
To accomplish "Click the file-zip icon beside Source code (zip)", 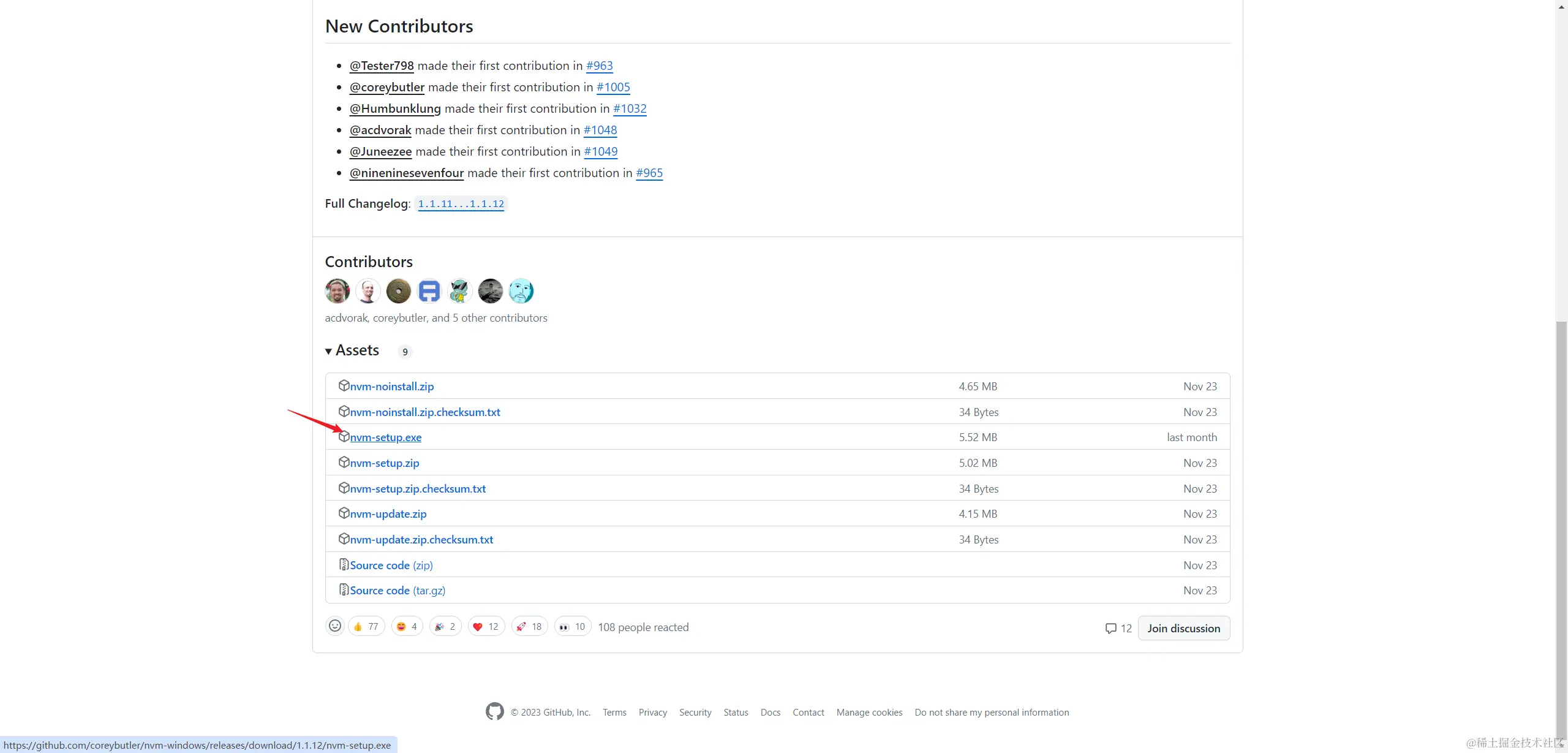I will click(x=344, y=564).
